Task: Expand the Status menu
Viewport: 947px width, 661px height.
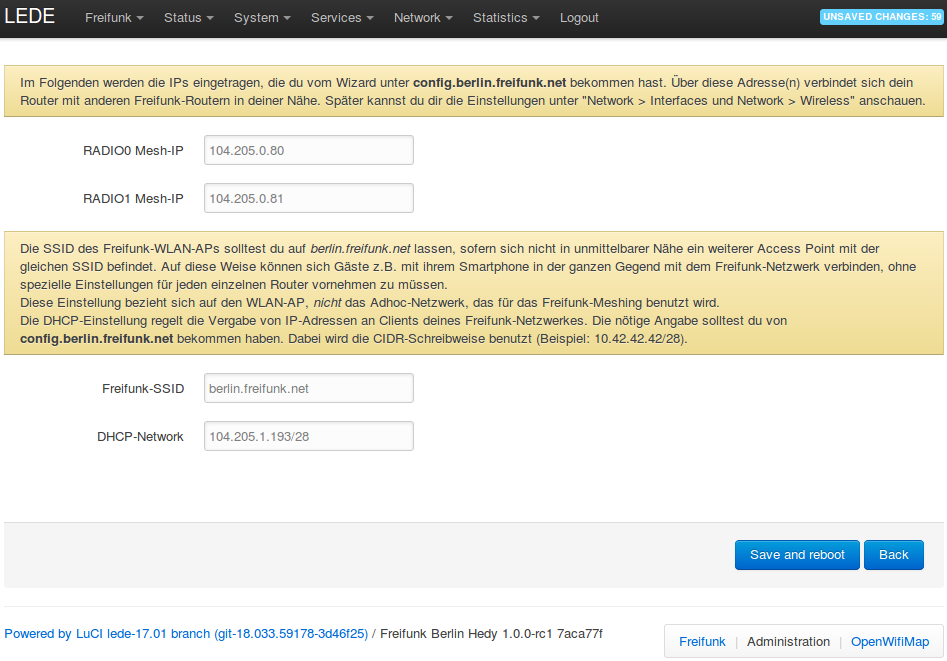Action: (x=189, y=18)
